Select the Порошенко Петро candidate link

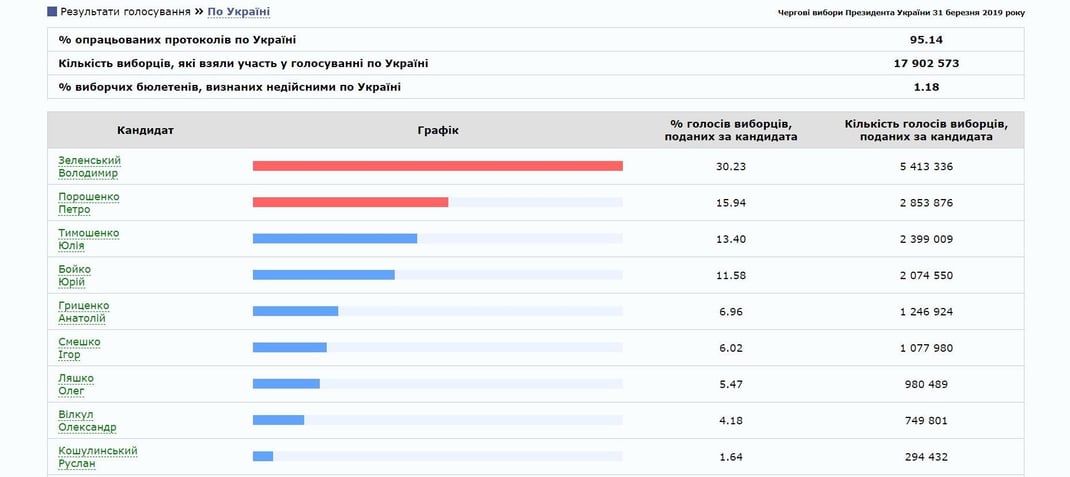point(89,203)
